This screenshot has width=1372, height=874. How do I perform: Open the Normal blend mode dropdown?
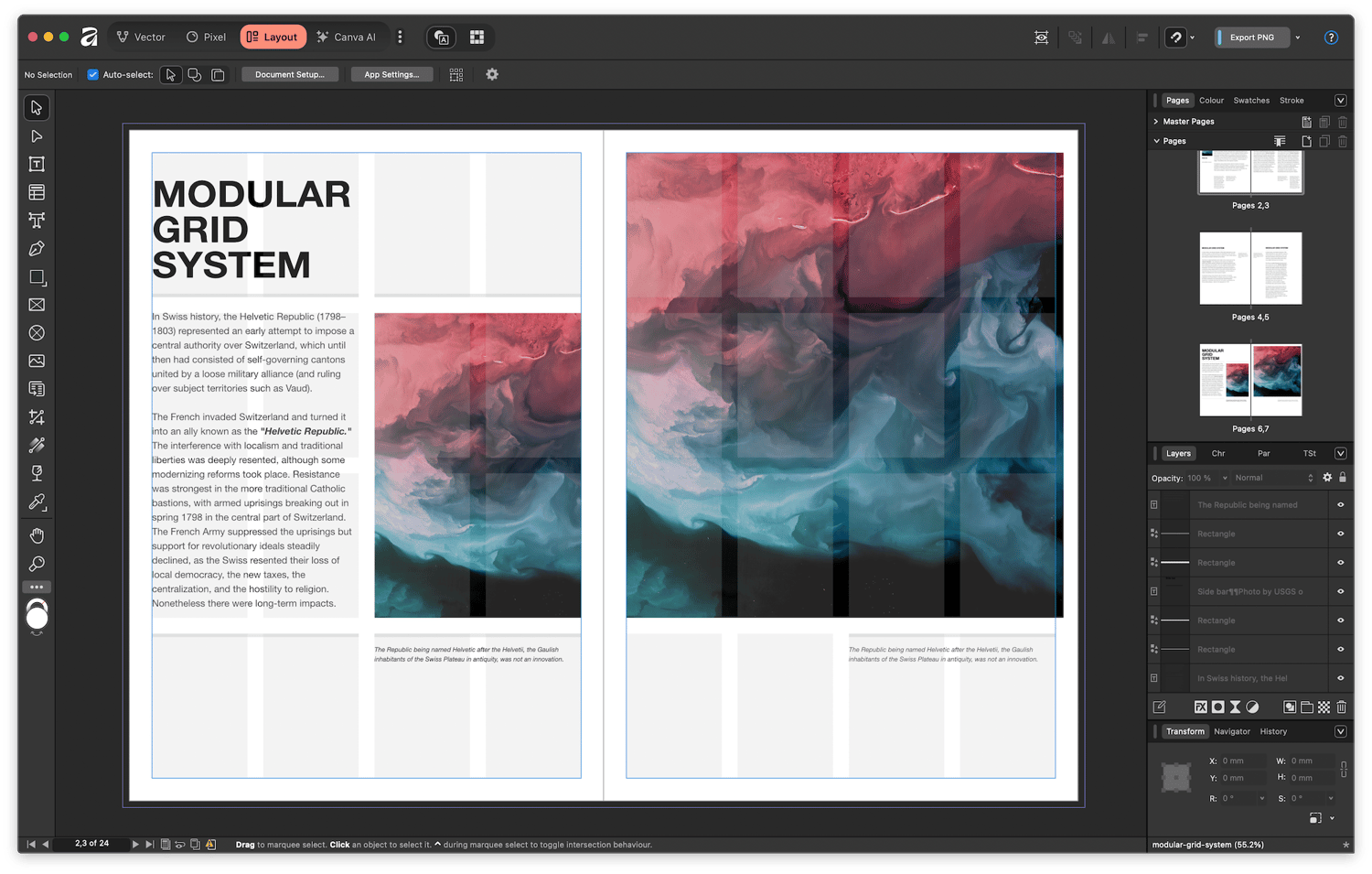point(1275,478)
